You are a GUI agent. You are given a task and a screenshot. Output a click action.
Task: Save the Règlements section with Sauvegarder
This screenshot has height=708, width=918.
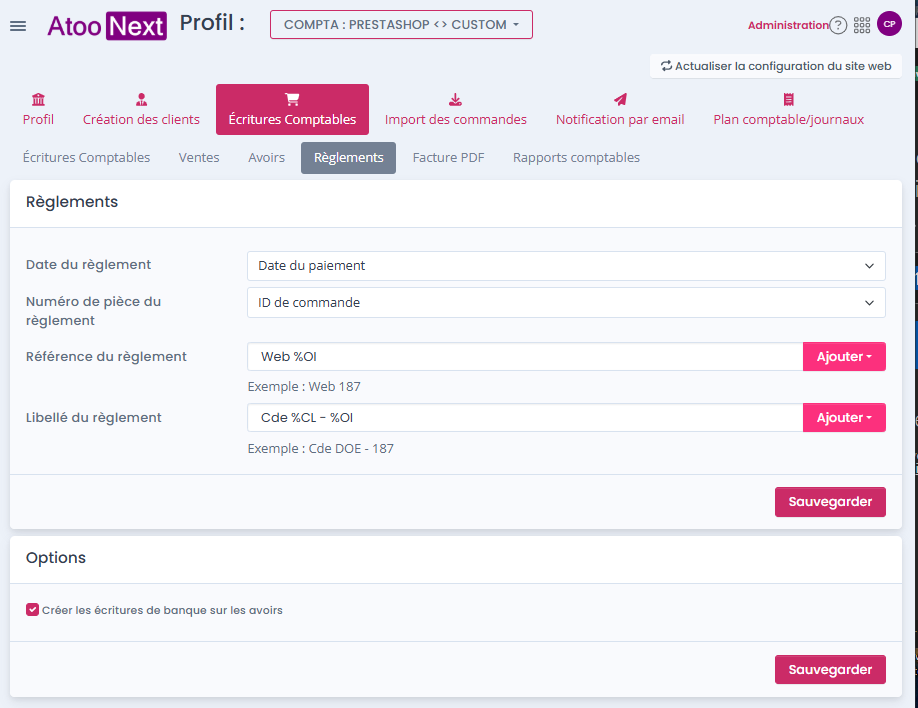coord(830,502)
